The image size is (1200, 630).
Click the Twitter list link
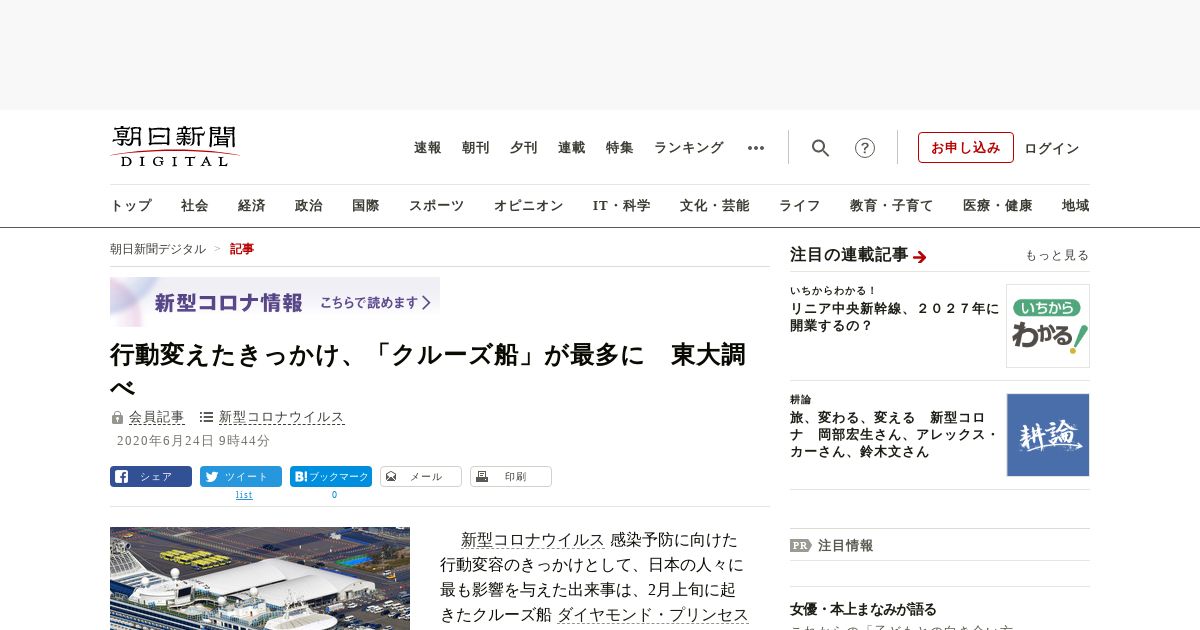(244, 495)
